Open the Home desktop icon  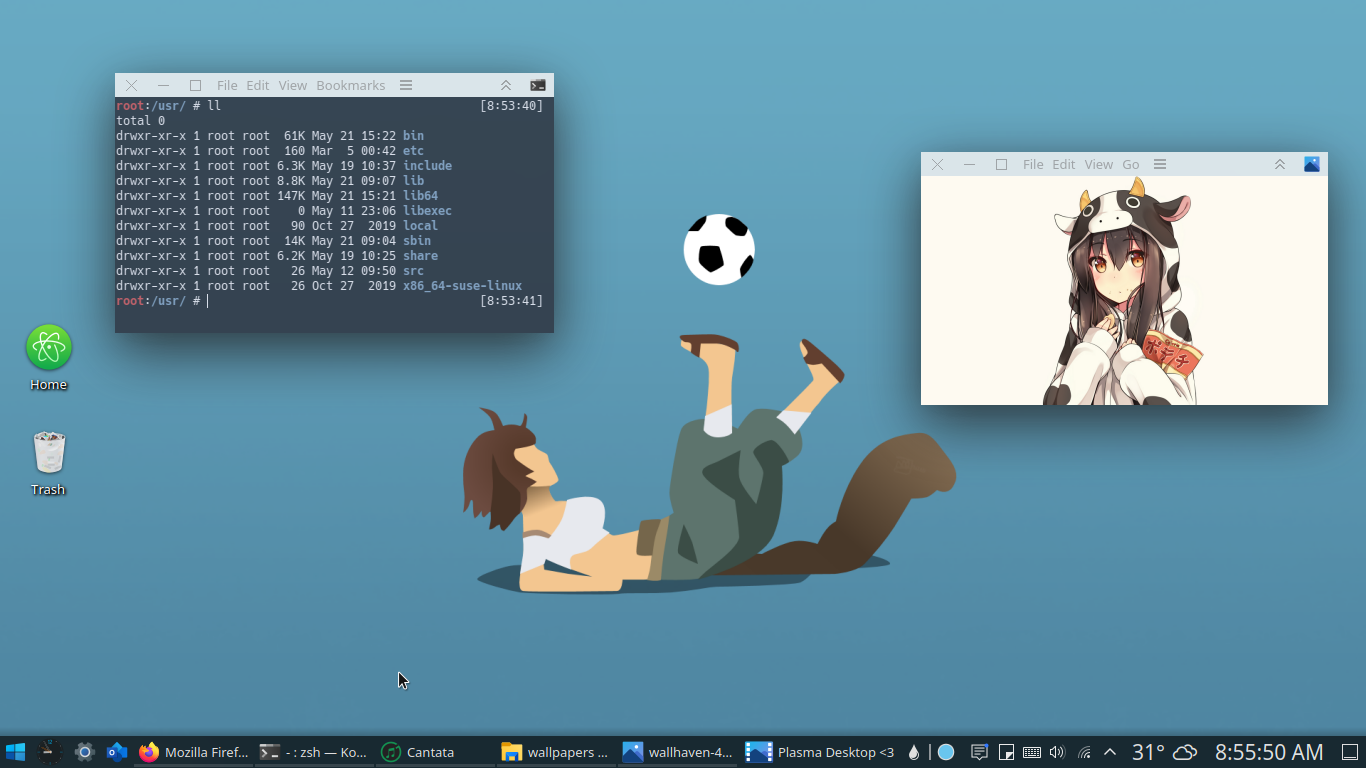(48, 358)
